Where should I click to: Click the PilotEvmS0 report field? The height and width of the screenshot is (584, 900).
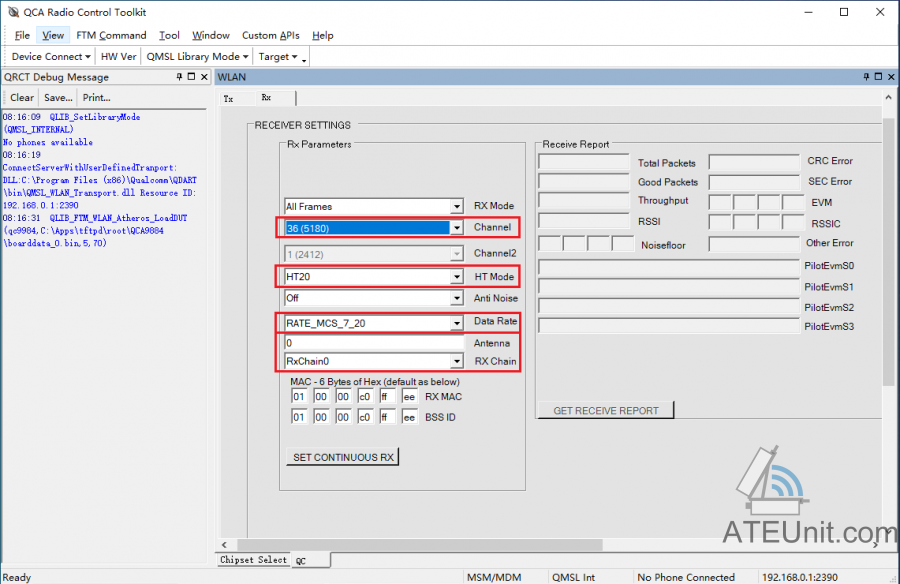(669, 267)
